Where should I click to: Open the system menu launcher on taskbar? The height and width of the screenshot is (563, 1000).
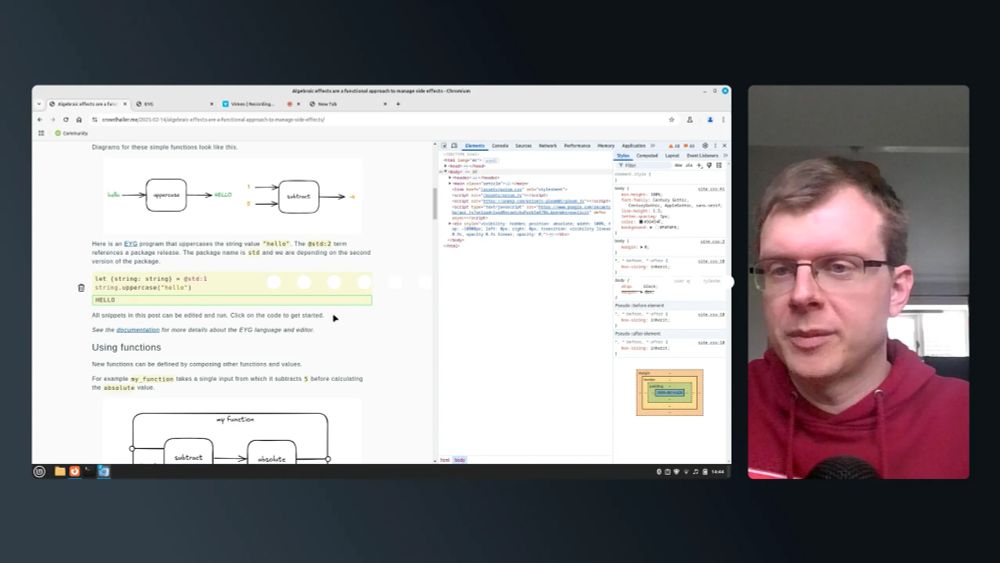pos(40,471)
